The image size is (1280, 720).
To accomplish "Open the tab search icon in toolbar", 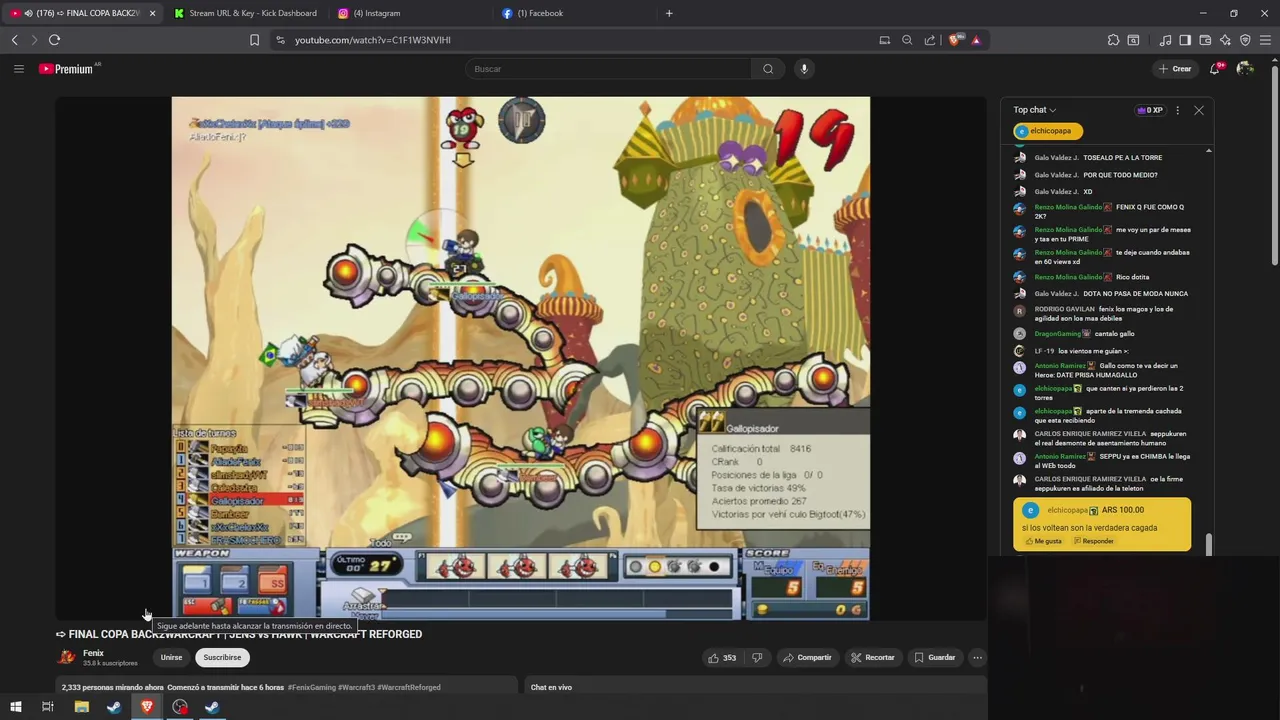I will (1133, 40).
